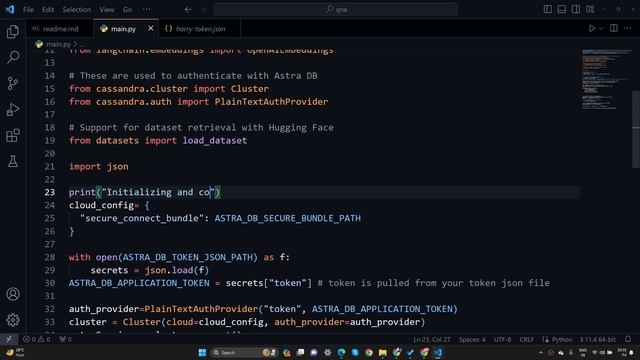The image size is (640, 360).
Task: Click the Ln 23, Col 27 cursor position
Action: tap(431, 339)
